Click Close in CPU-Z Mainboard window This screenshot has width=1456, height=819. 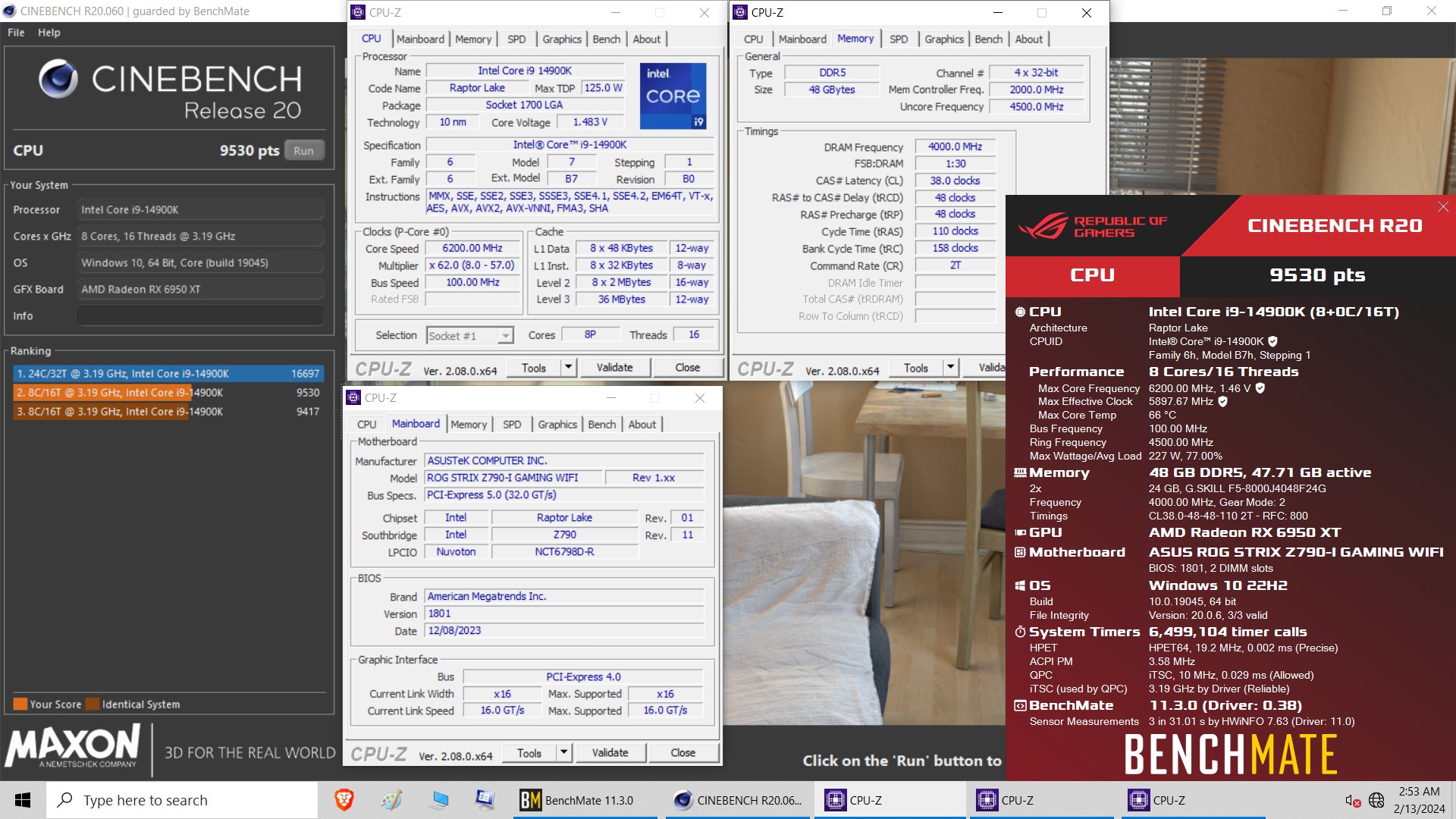[x=683, y=753]
